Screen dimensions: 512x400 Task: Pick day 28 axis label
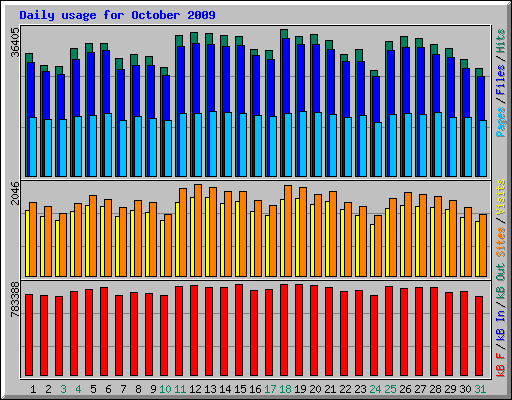[x=435, y=389]
